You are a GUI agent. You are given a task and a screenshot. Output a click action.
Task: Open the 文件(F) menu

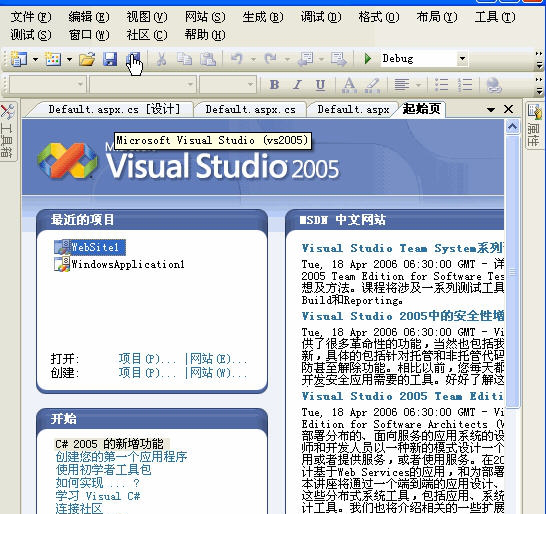(x=31, y=17)
